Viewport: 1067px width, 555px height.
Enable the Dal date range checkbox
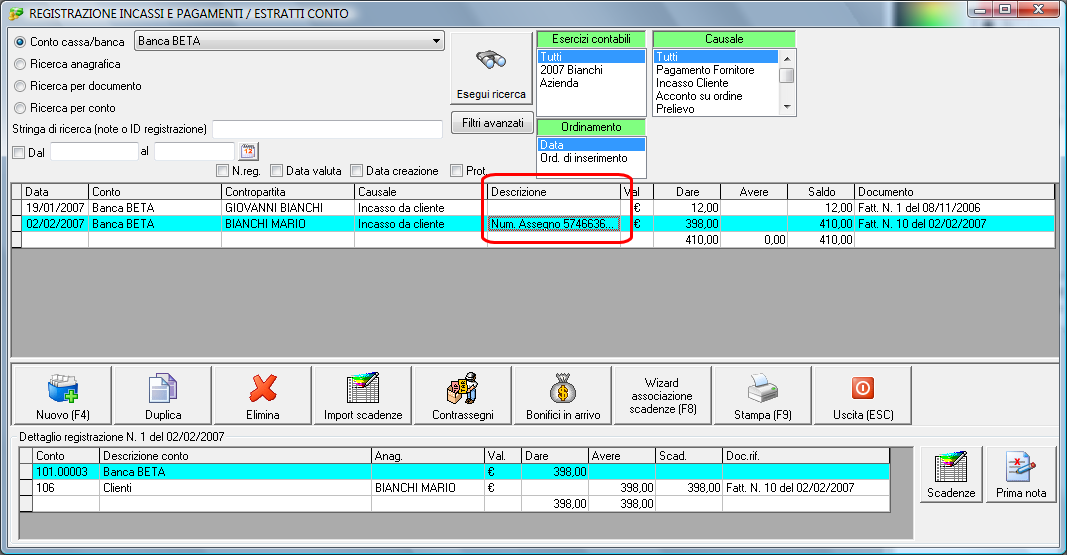click(x=18, y=152)
